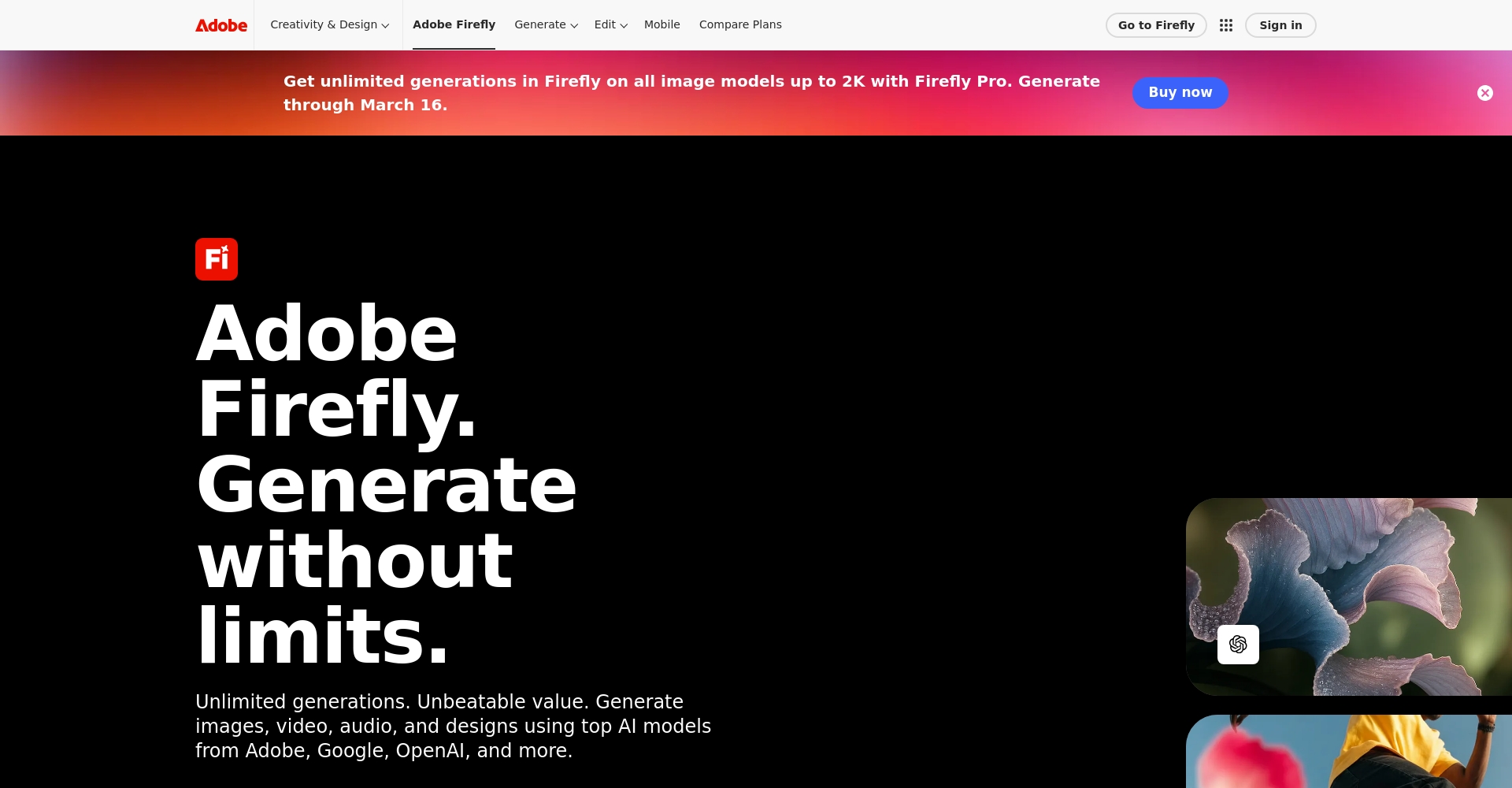Click the Go to Firefly button

pos(1155,24)
